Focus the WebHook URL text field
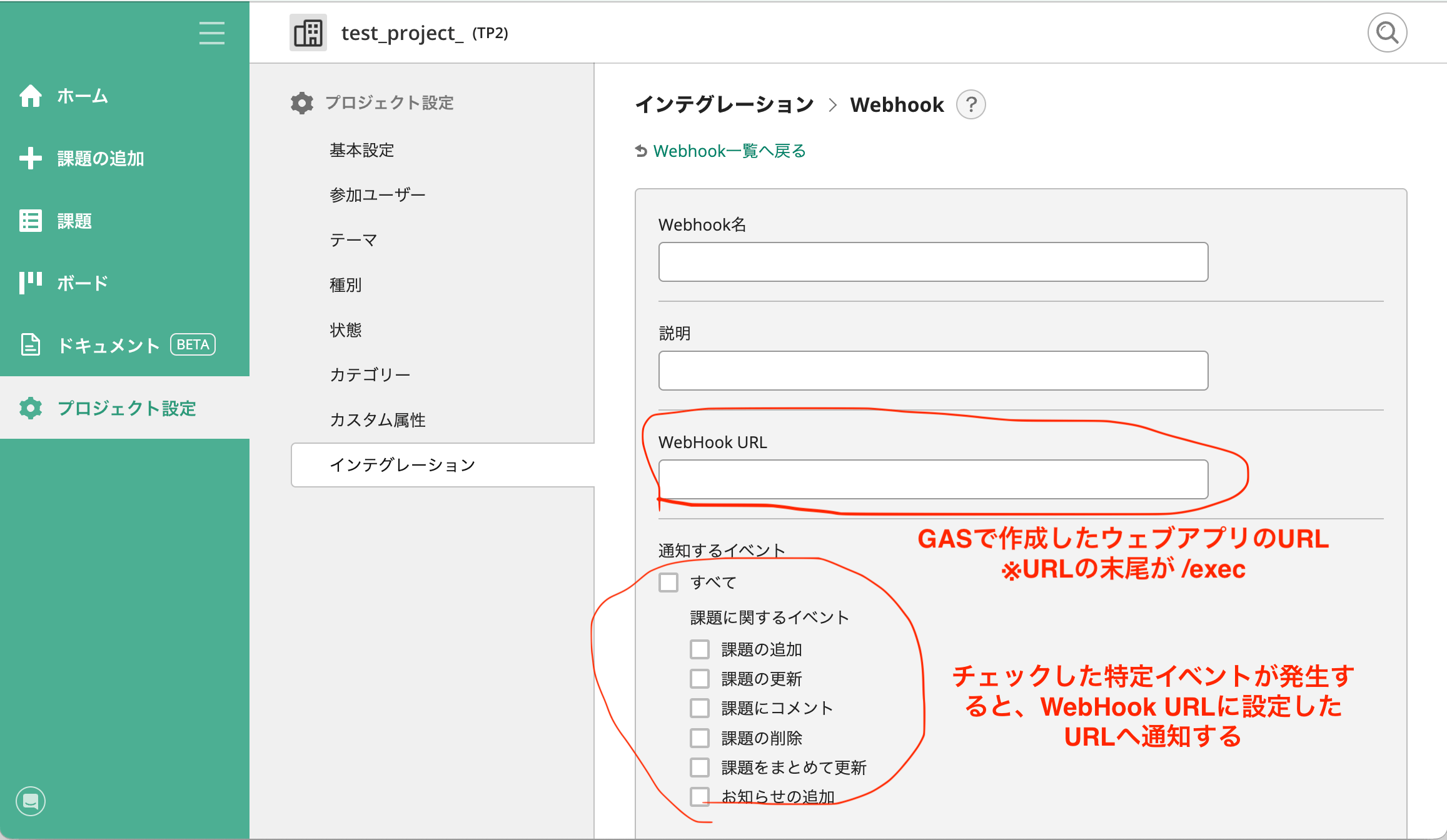 tap(932, 479)
